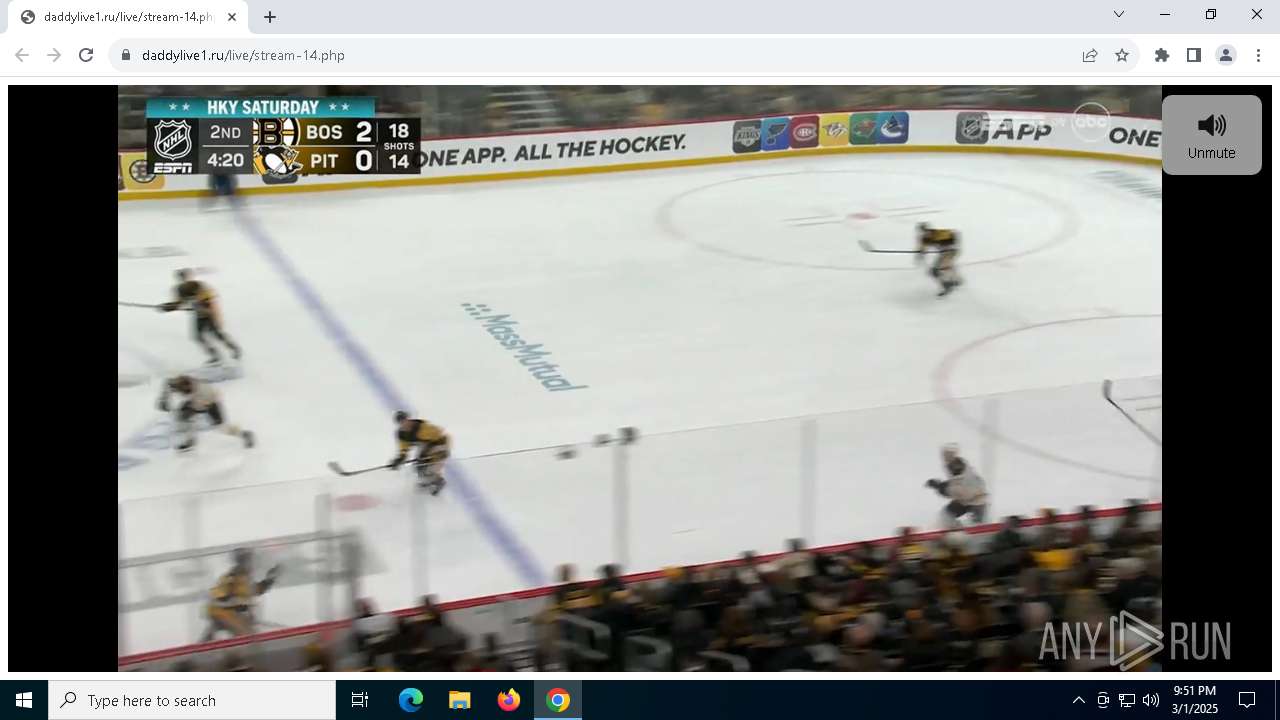Screen dimensions: 1280x720
Task: Select the daddylive1 stream tab
Action: point(128,17)
